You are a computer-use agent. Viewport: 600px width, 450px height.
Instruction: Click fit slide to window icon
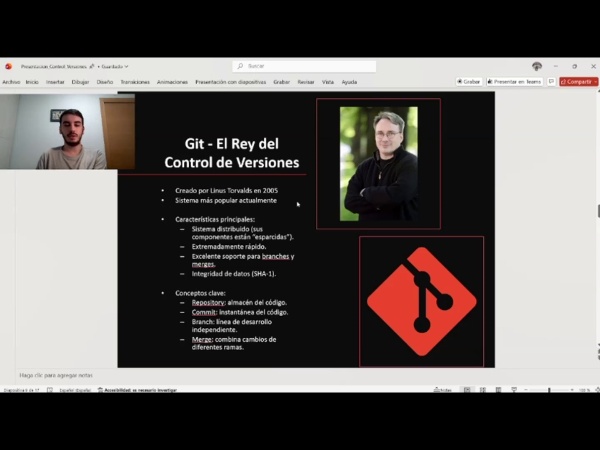[594, 390]
